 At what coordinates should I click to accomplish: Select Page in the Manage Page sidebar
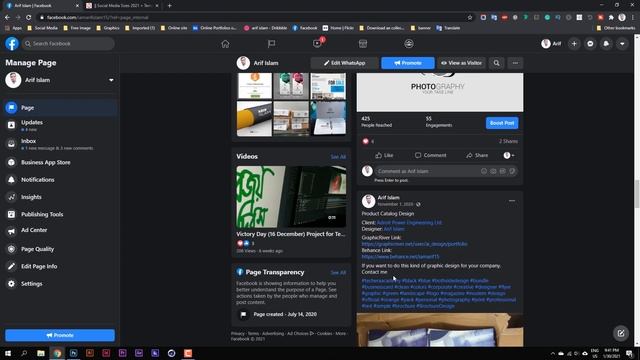point(60,108)
